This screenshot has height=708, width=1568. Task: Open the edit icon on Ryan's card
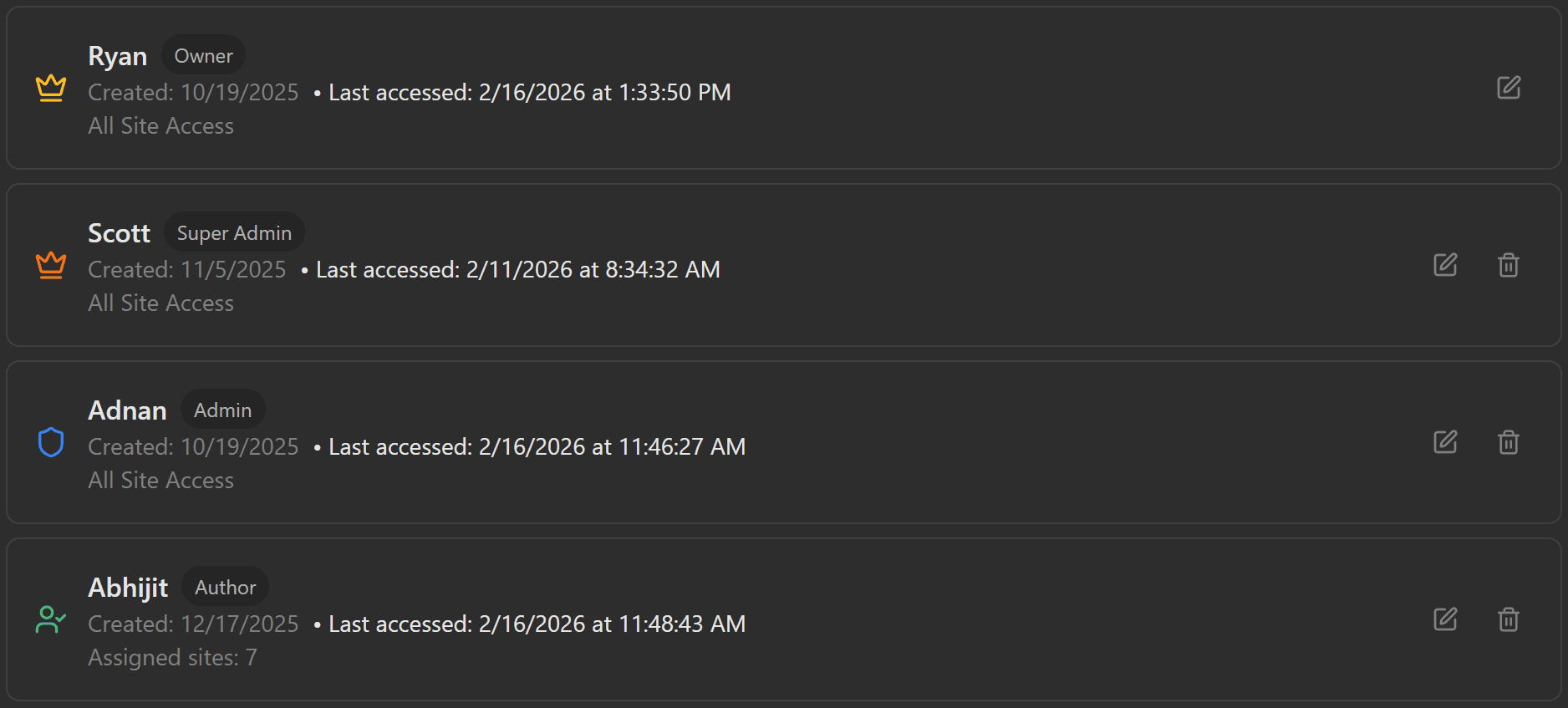1509,88
